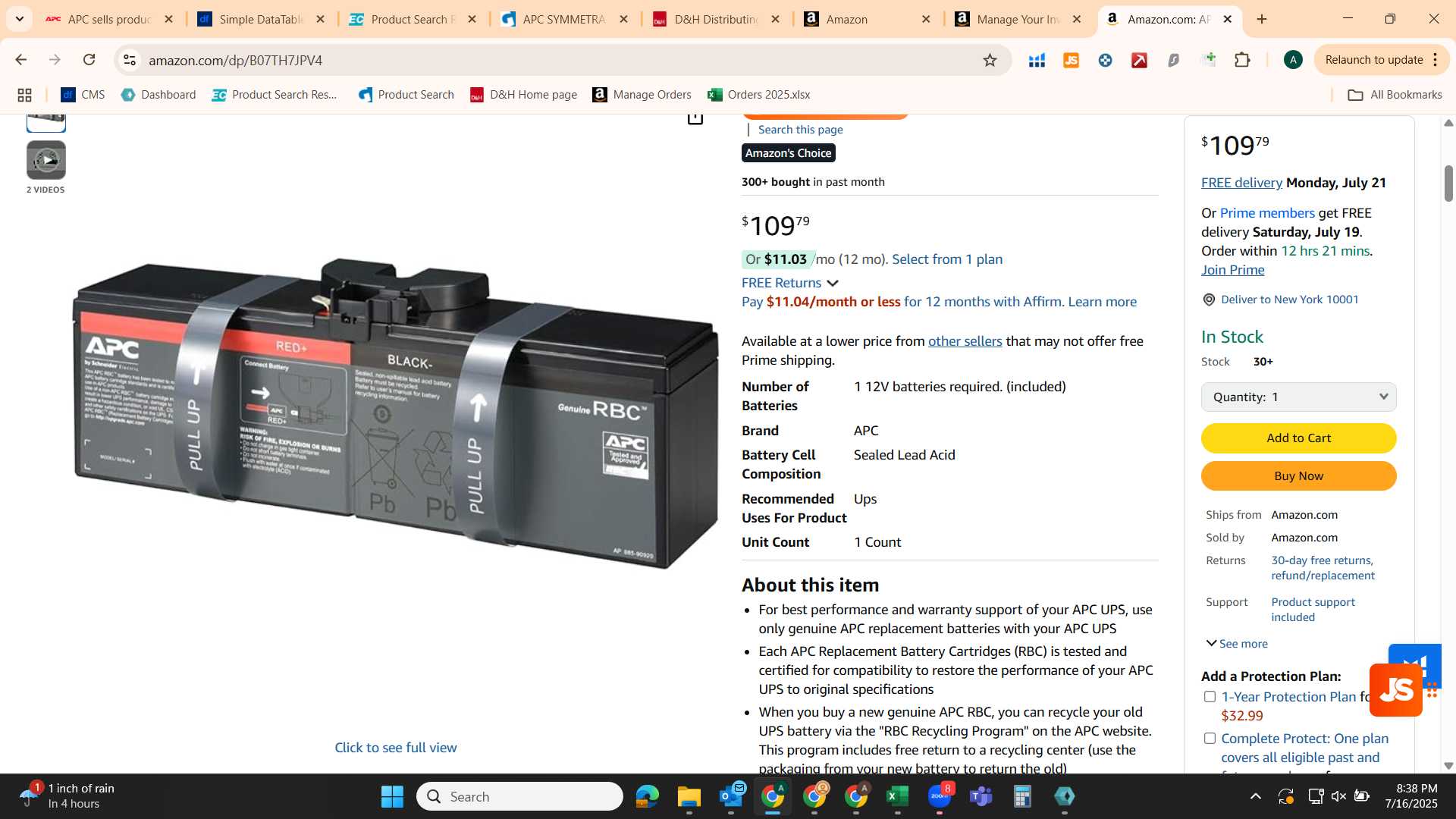Open Chrome menu three dots

click(1436, 60)
